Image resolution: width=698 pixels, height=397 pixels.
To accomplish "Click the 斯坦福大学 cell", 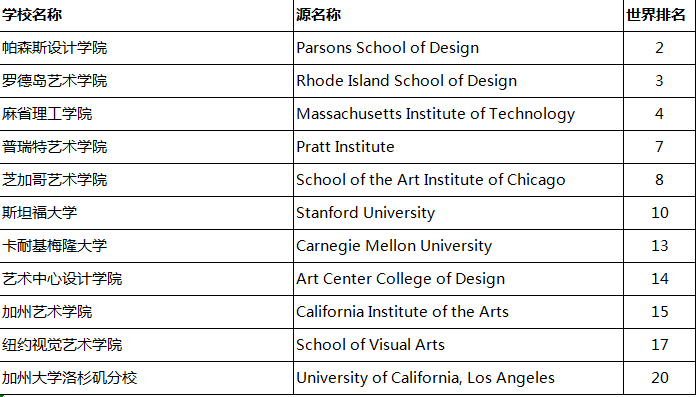I will 146,213.
